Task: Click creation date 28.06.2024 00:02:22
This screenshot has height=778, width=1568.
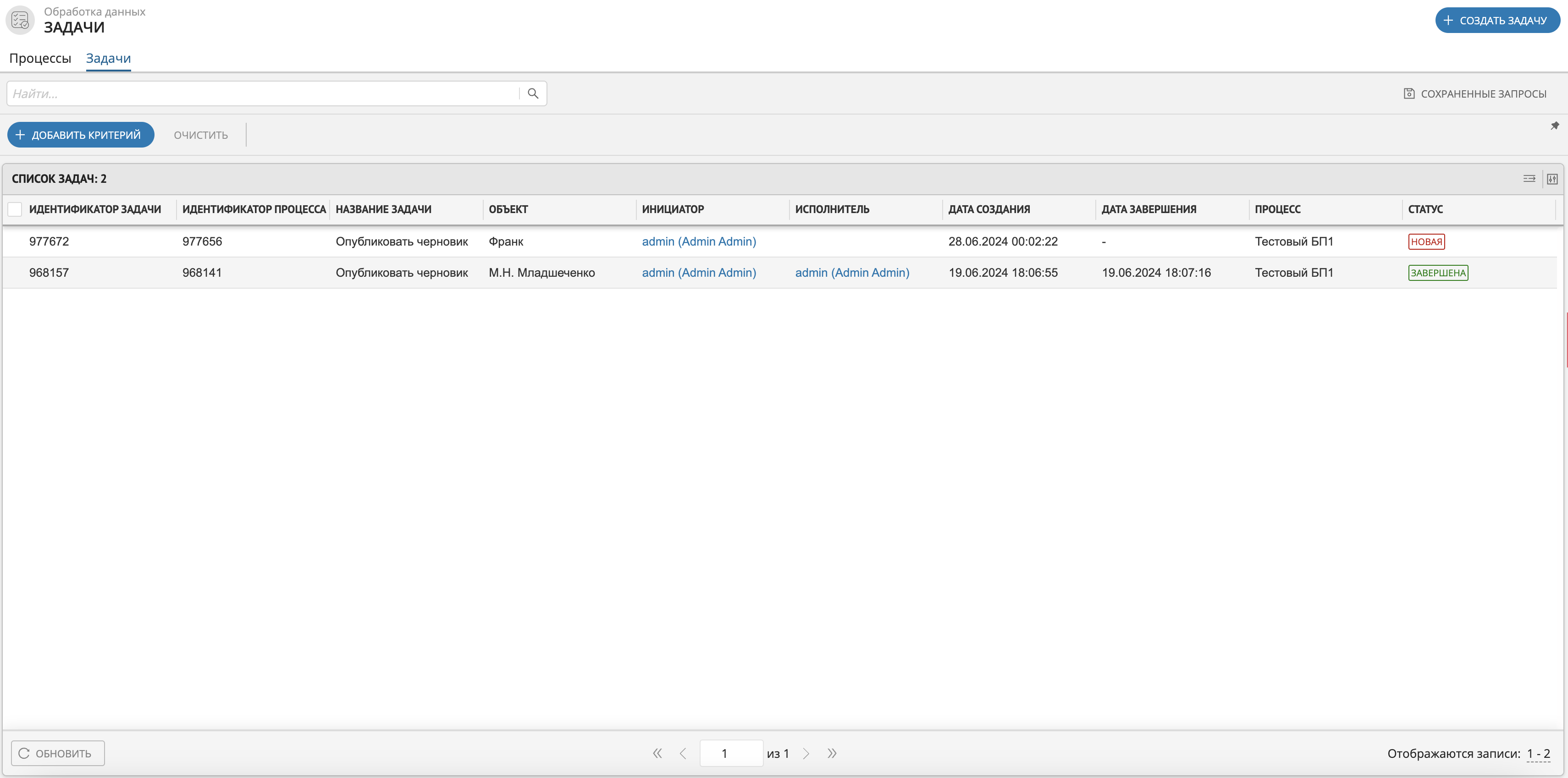Action: pyautogui.click(x=1003, y=241)
